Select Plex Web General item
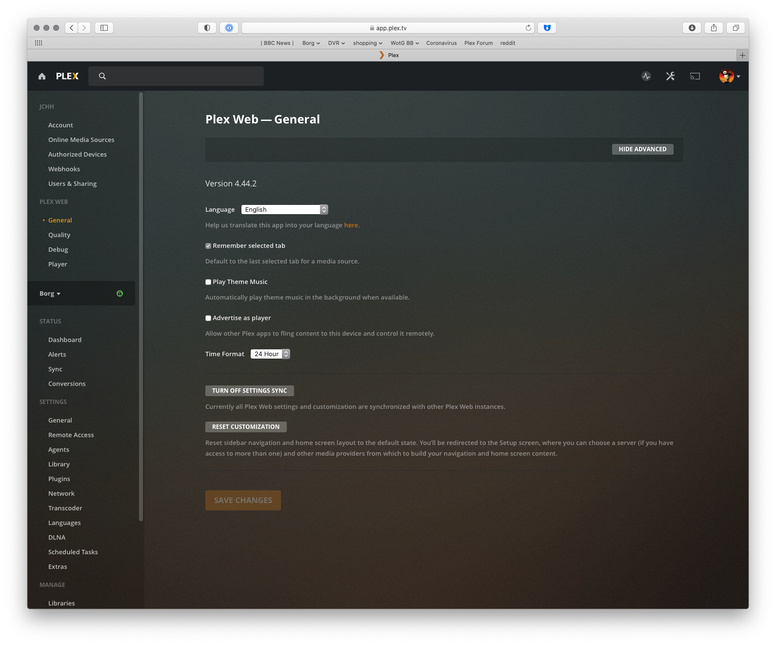 (60, 220)
